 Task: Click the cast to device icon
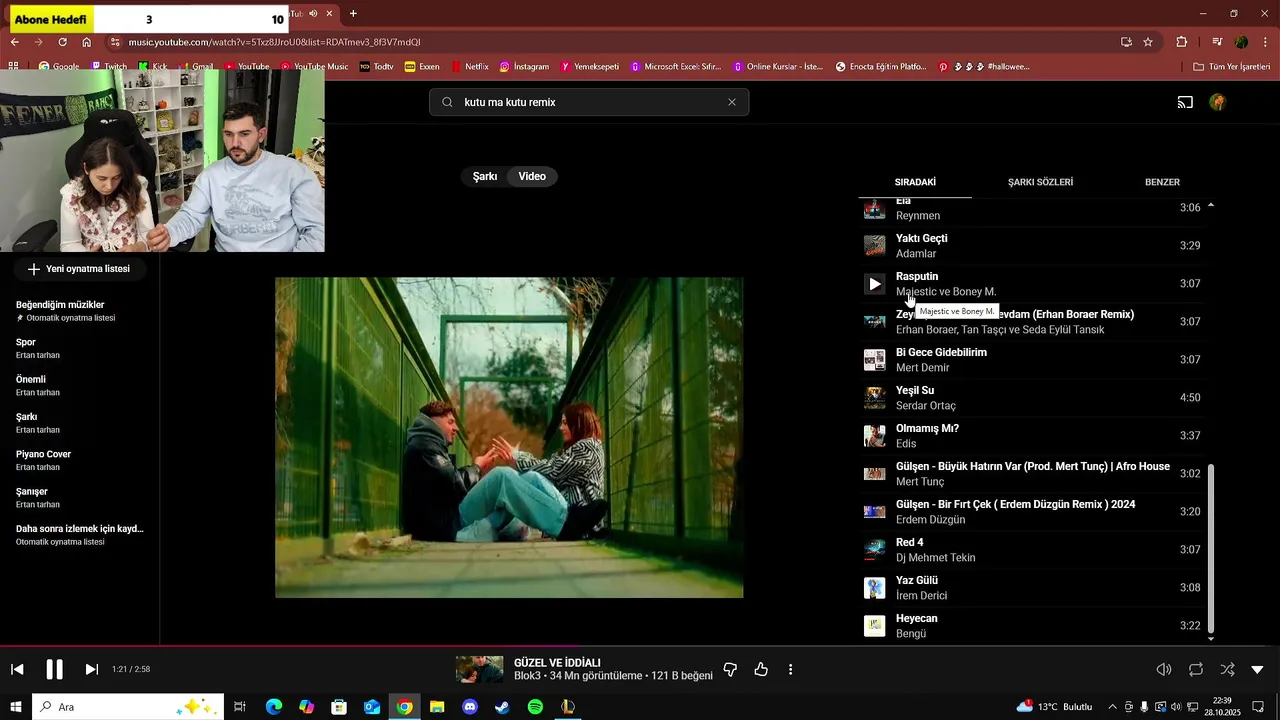point(1185,102)
